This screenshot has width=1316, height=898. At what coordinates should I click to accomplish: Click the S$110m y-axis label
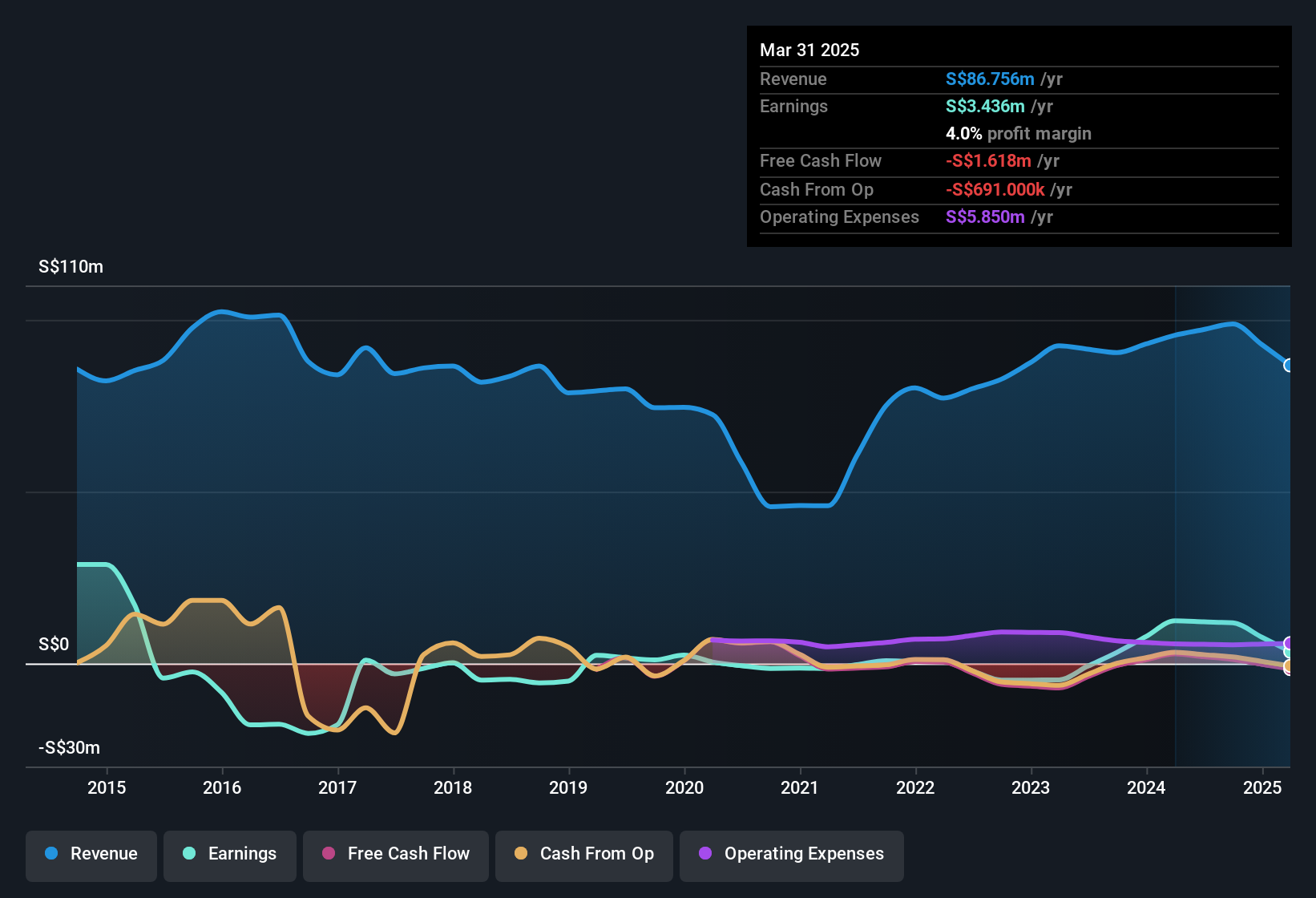(71, 267)
